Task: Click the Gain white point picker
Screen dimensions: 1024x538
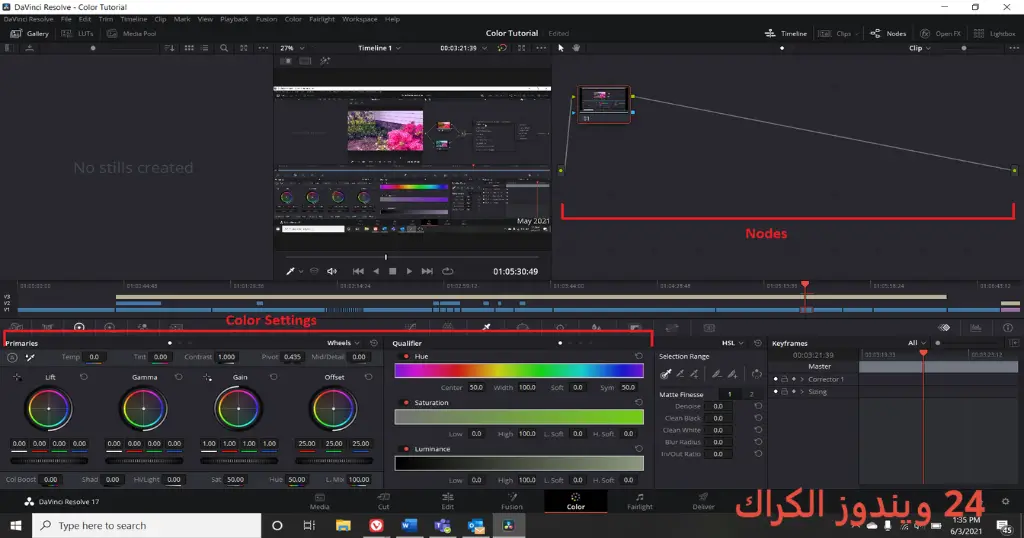Action: point(207,377)
